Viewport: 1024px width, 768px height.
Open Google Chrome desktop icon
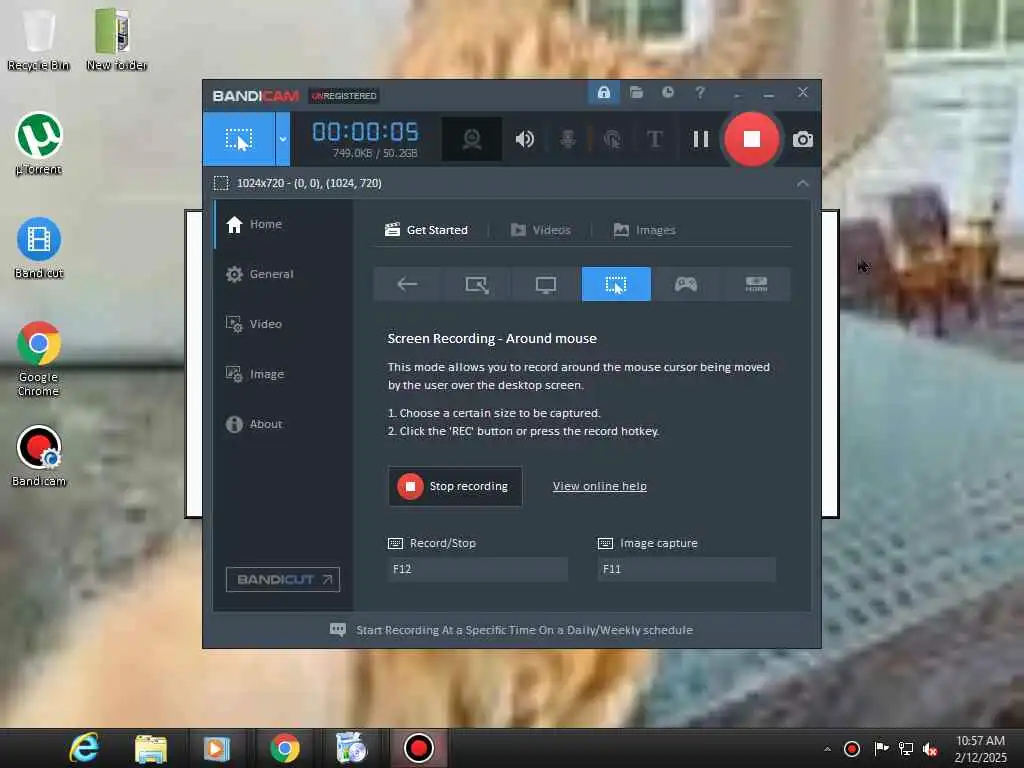click(x=39, y=359)
